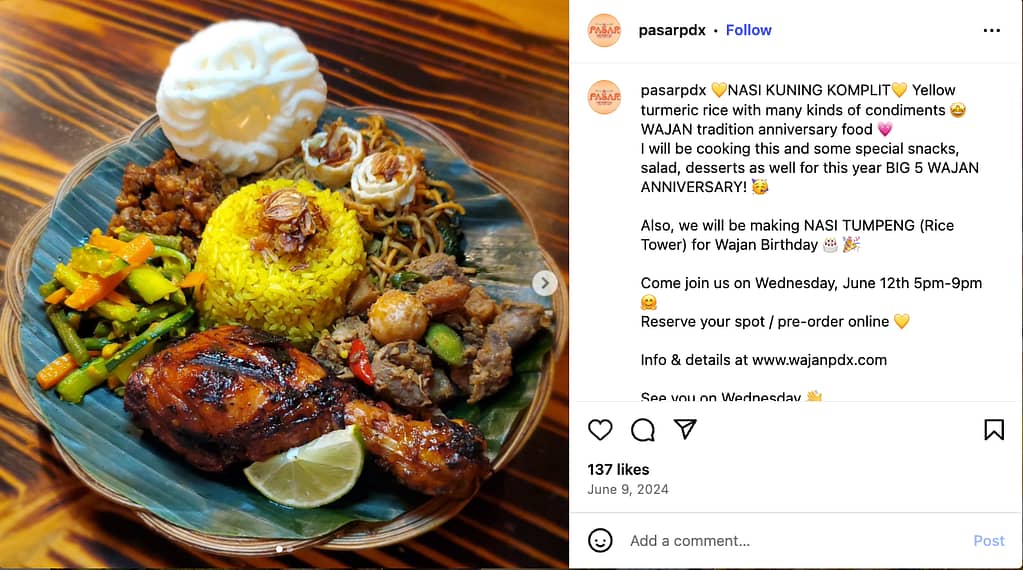Open the June 9, 2024 post date
1023x570 pixels.
pyautogui.click(x=628, y=489)
